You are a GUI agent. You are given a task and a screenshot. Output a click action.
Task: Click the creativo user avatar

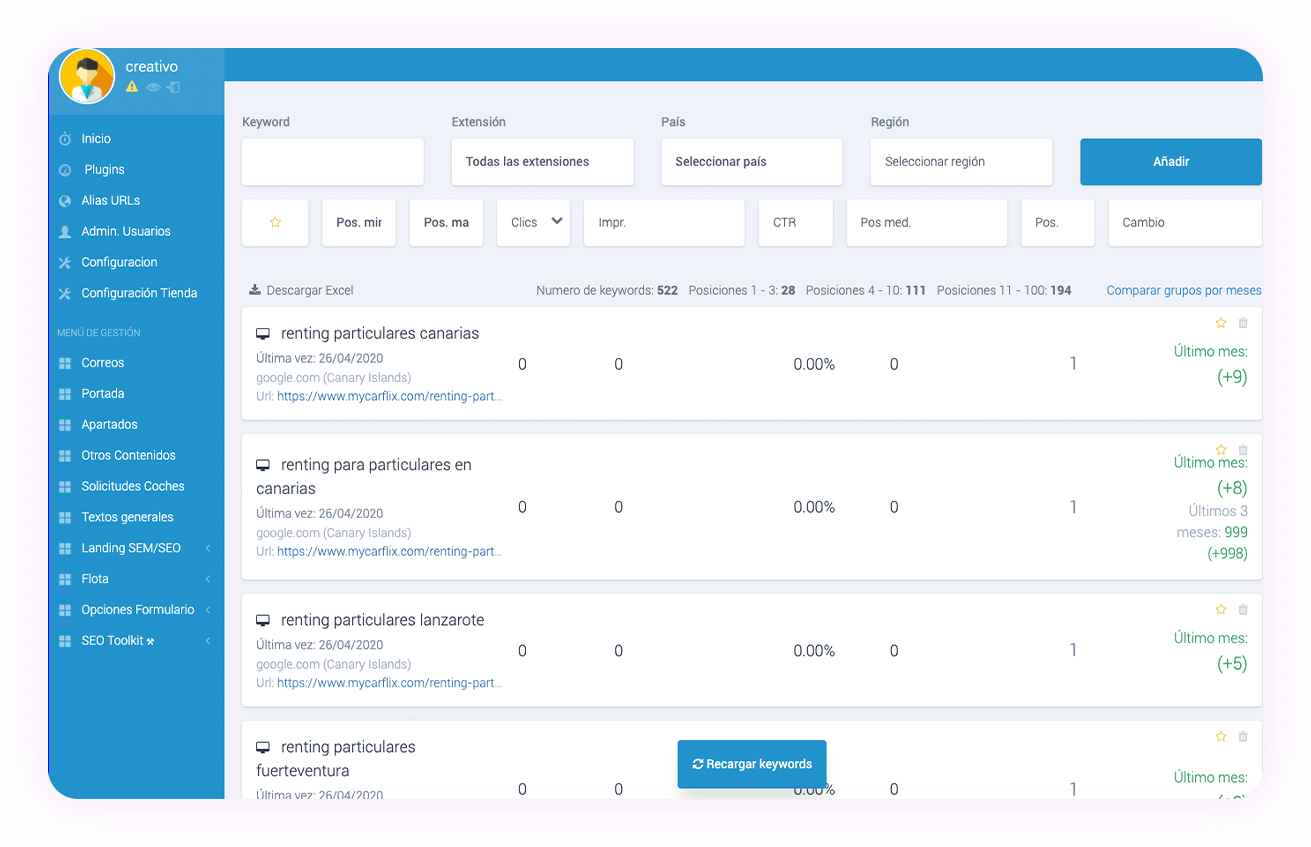pyautogui.click(x=87, y=76)
